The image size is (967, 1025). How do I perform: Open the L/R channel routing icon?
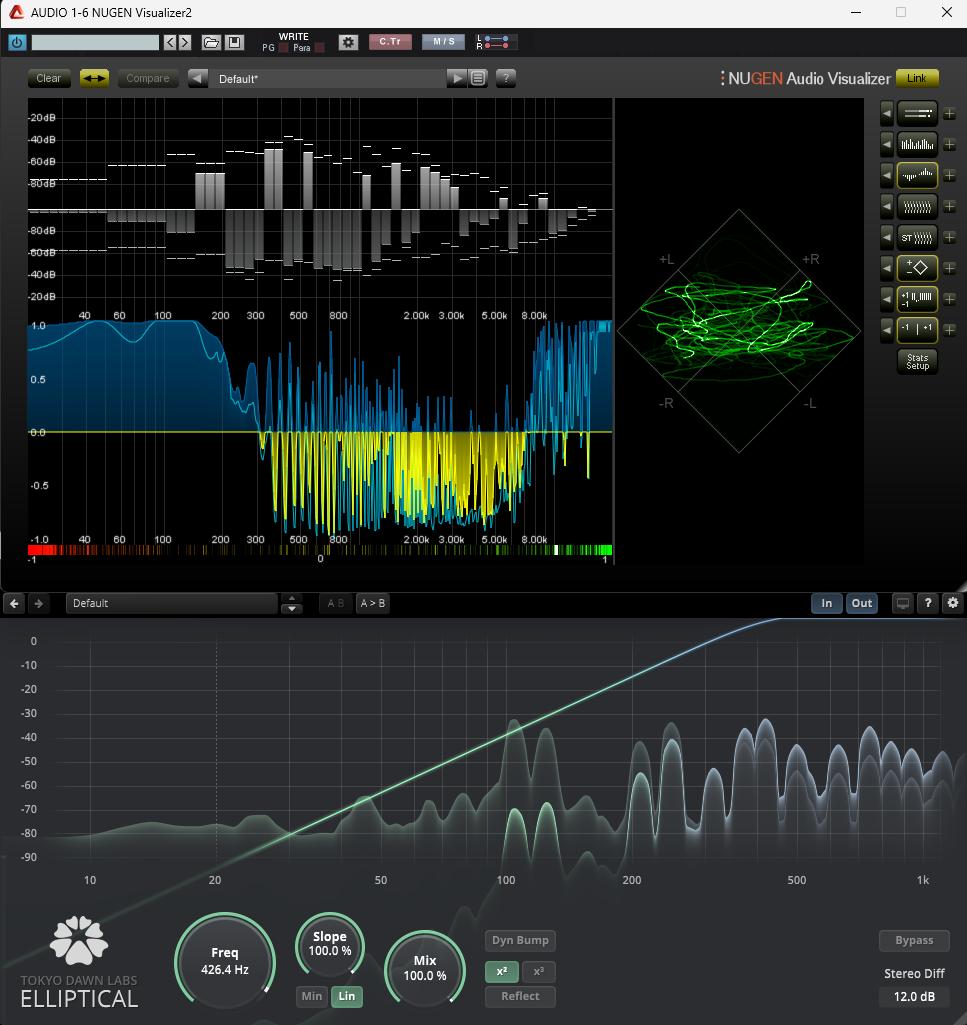point(497,42)
